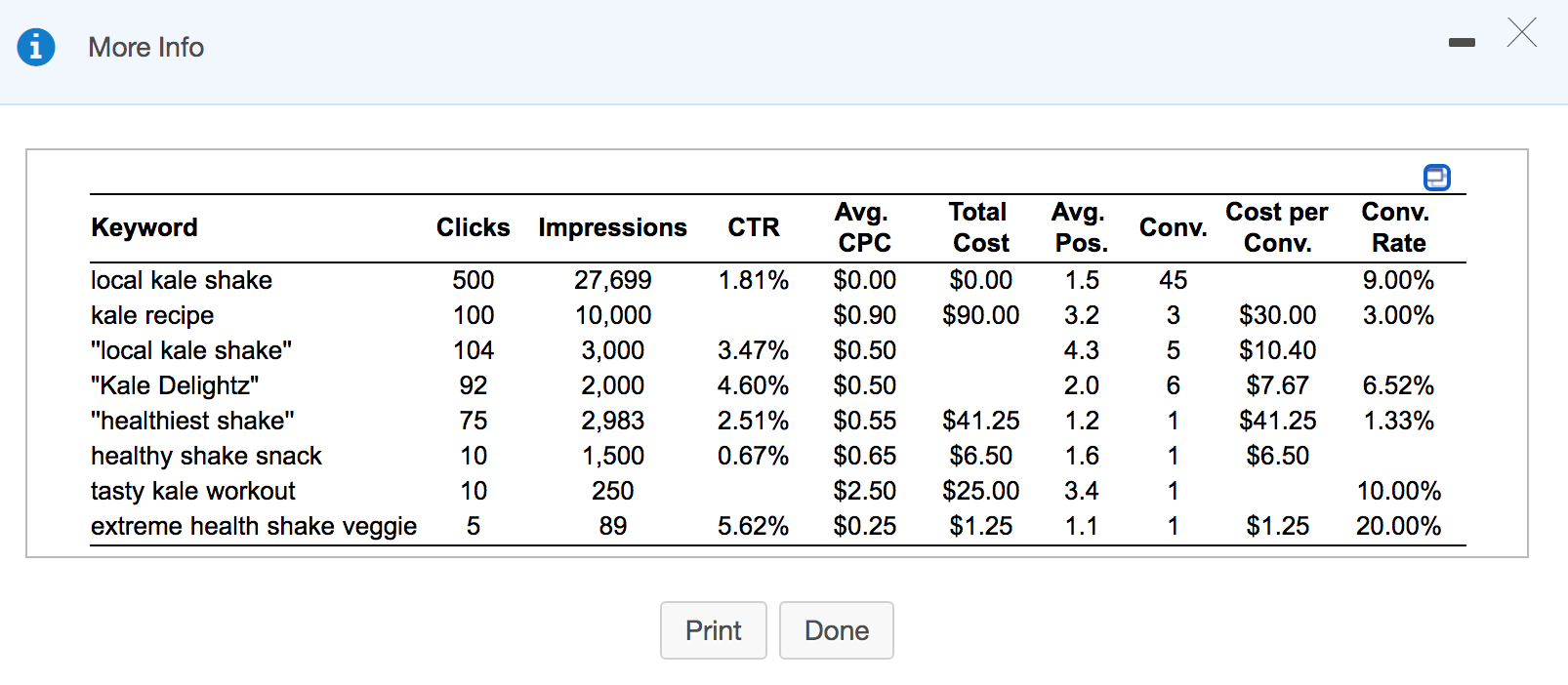Click the quoted "local kale shake" keyword

pyautogui.click(x=191, y=350)
